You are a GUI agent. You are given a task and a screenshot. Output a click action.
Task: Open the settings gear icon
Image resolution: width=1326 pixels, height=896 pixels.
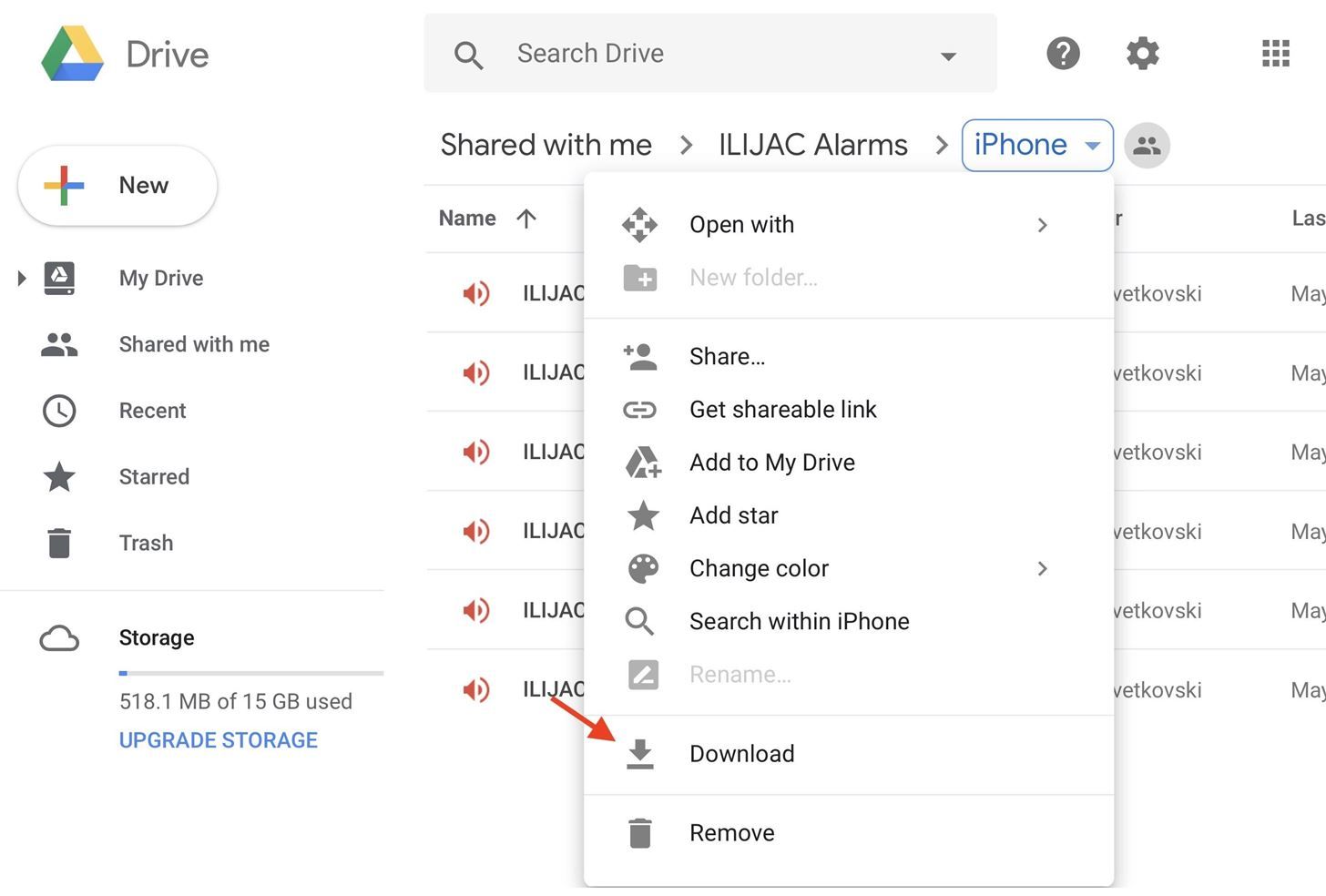click(x=1142, y=54)
